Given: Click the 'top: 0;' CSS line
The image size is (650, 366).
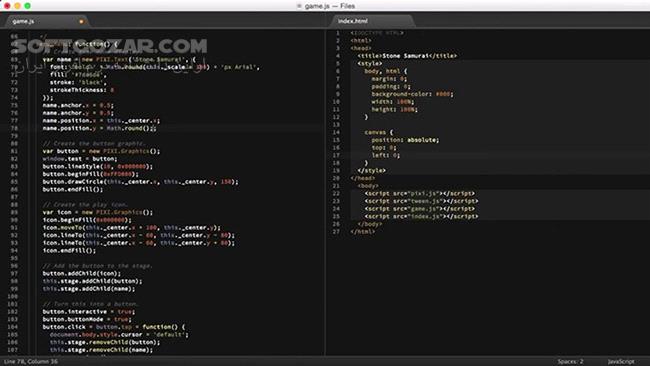Looking at the screenshot, I should [384, 148].
